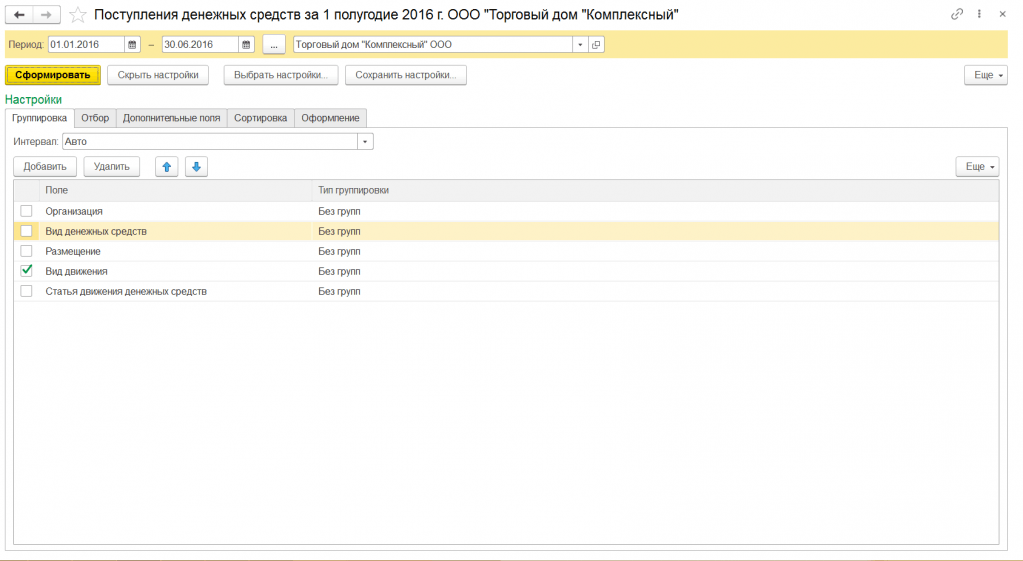Image resolution: width=1023 pixels, height=561 pixels.
Task: Select the Статья движения денежных средств row
Action: pos(126,291)
